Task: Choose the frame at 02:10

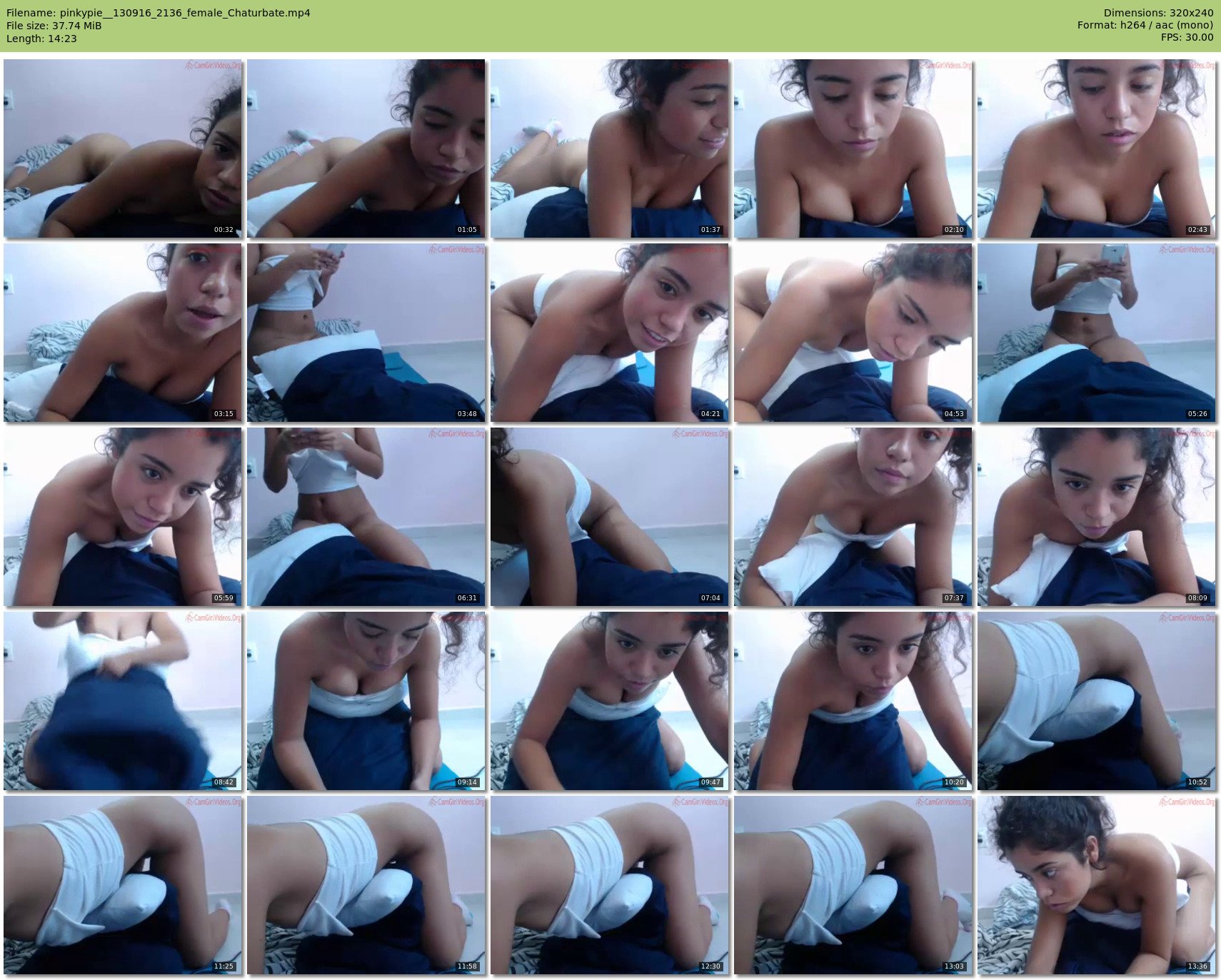Action: [x=853, y=148]
